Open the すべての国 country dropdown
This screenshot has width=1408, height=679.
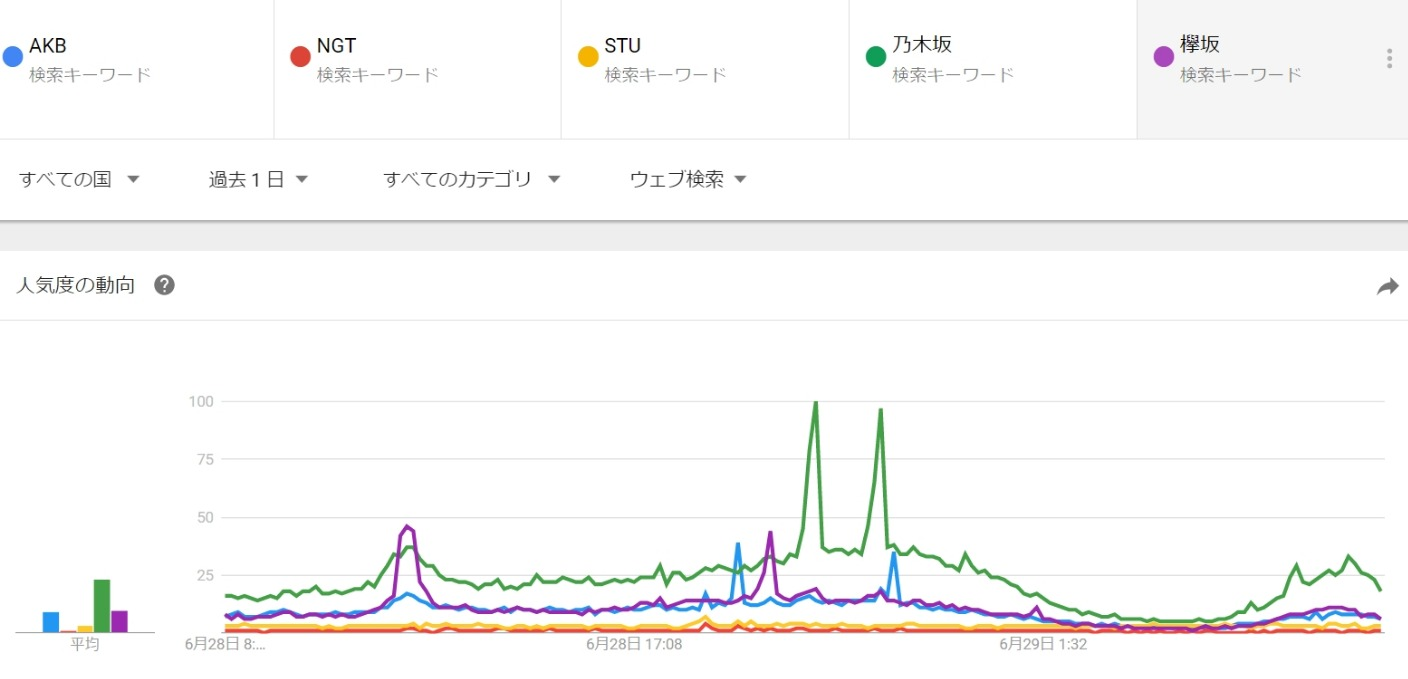(78, 180)
